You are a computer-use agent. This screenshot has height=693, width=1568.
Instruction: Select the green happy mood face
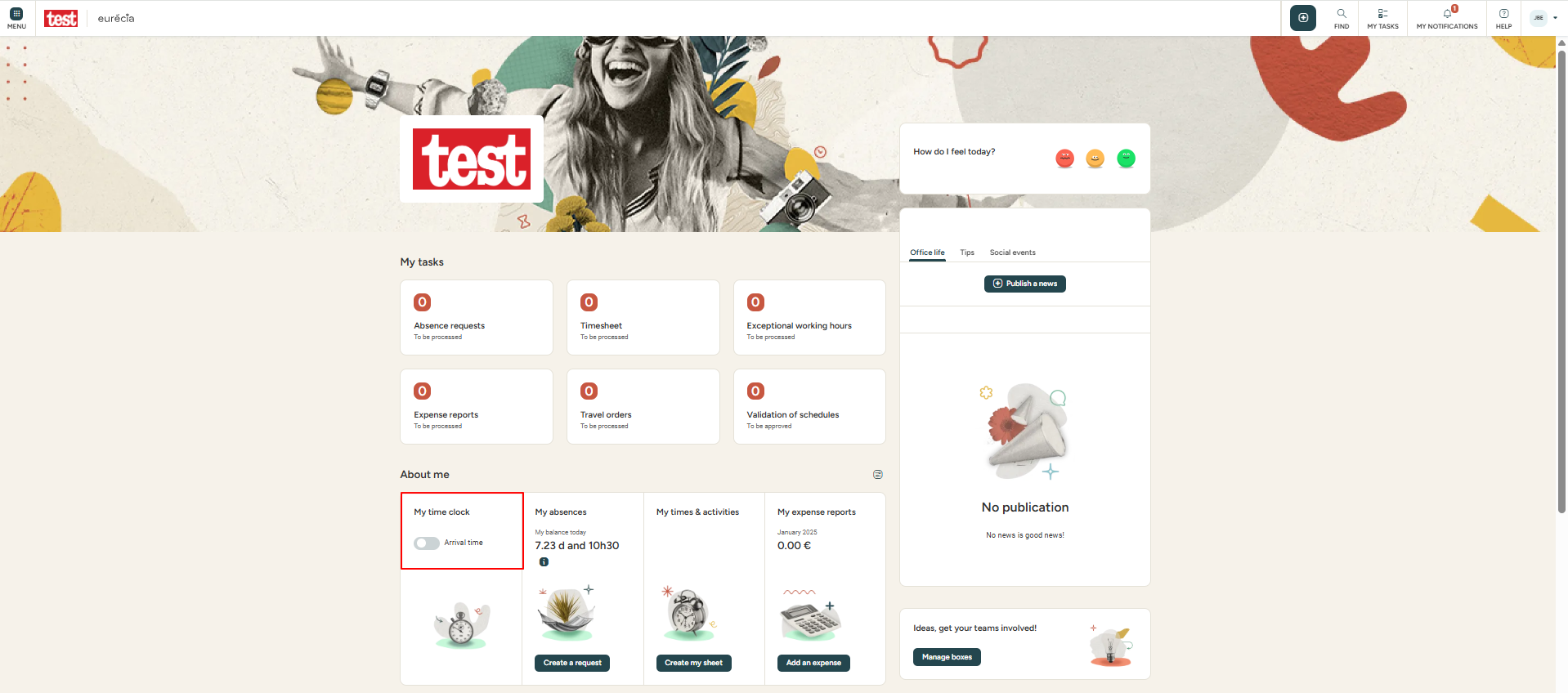1126,159
